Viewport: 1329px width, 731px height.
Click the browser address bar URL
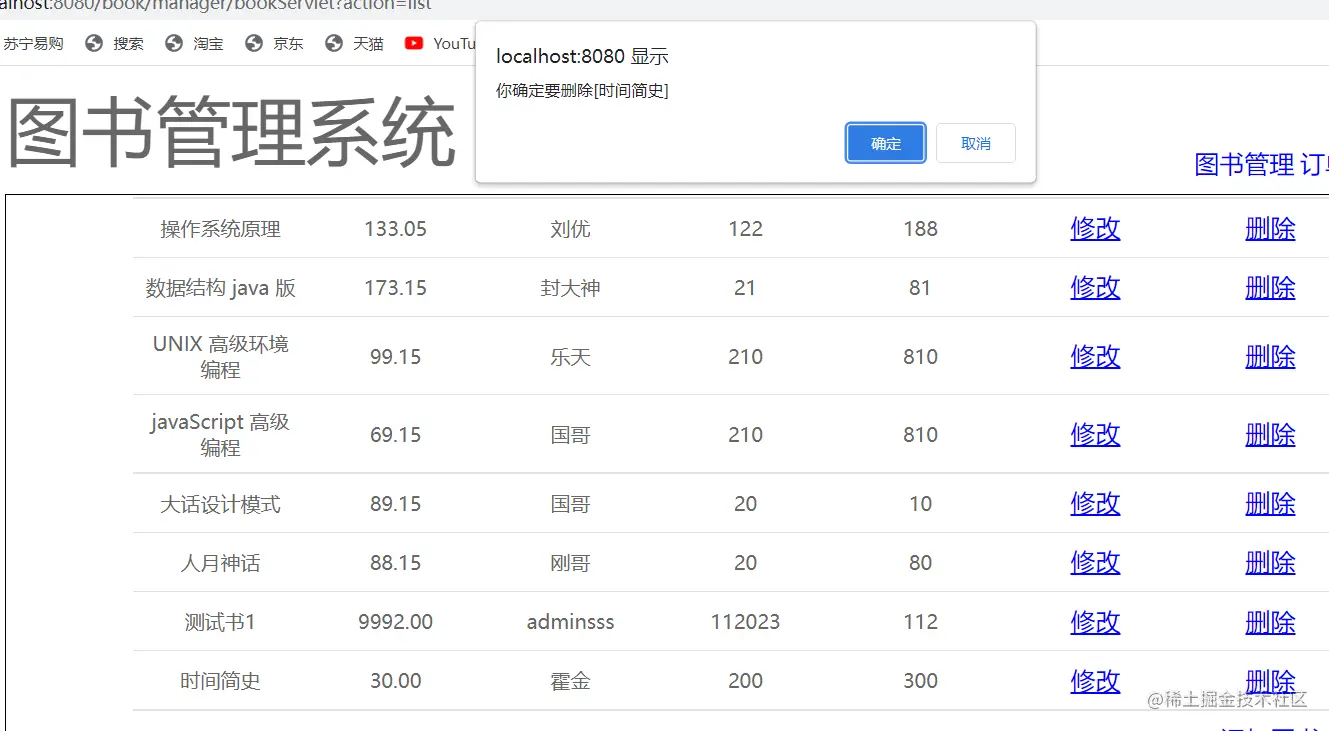[x=216, y=5]
